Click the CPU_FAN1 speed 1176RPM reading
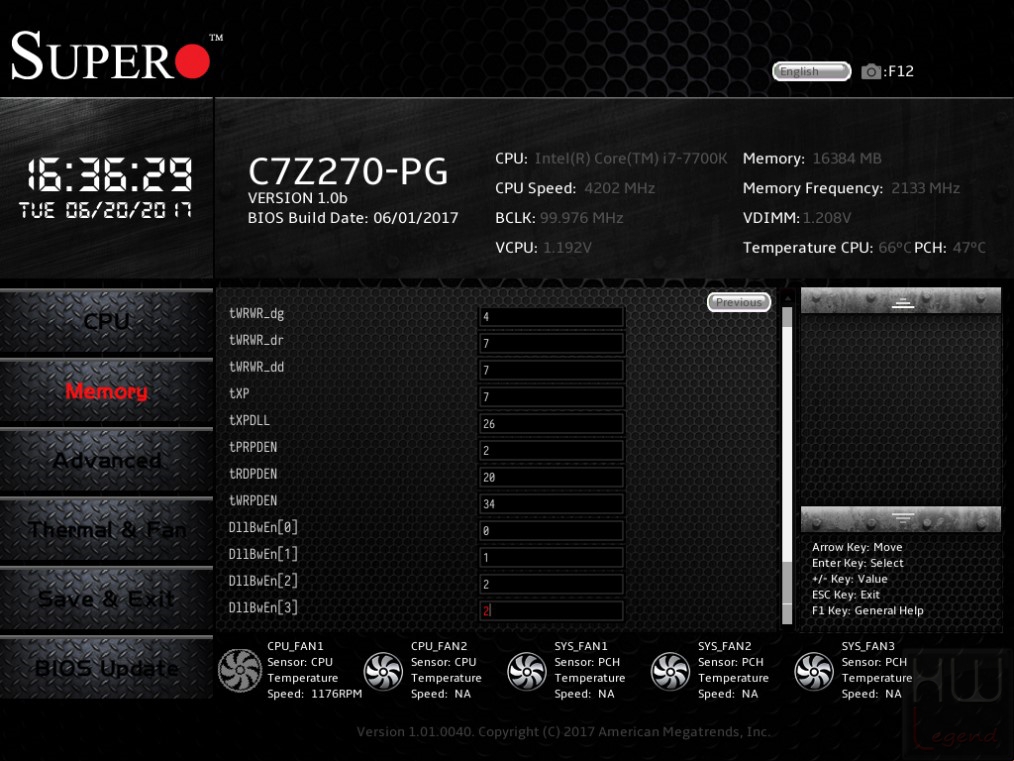 pyautogui.click(x=314, y=694)
